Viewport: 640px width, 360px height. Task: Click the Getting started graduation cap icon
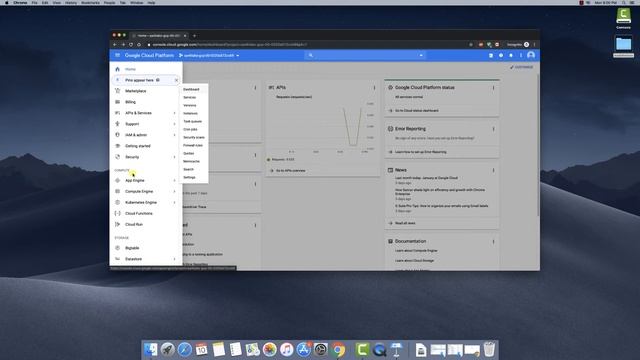tap(118, 146)
